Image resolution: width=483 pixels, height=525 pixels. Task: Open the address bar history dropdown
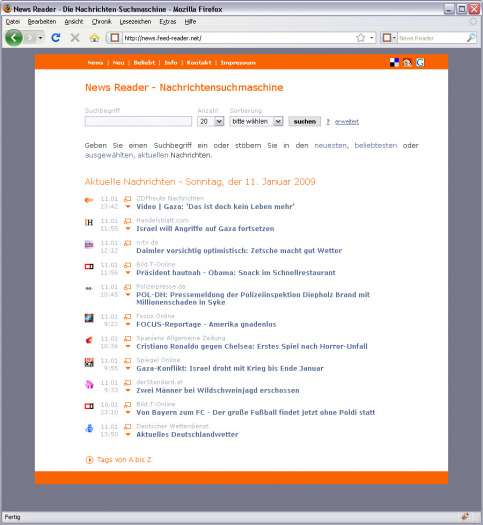(372, 38)
